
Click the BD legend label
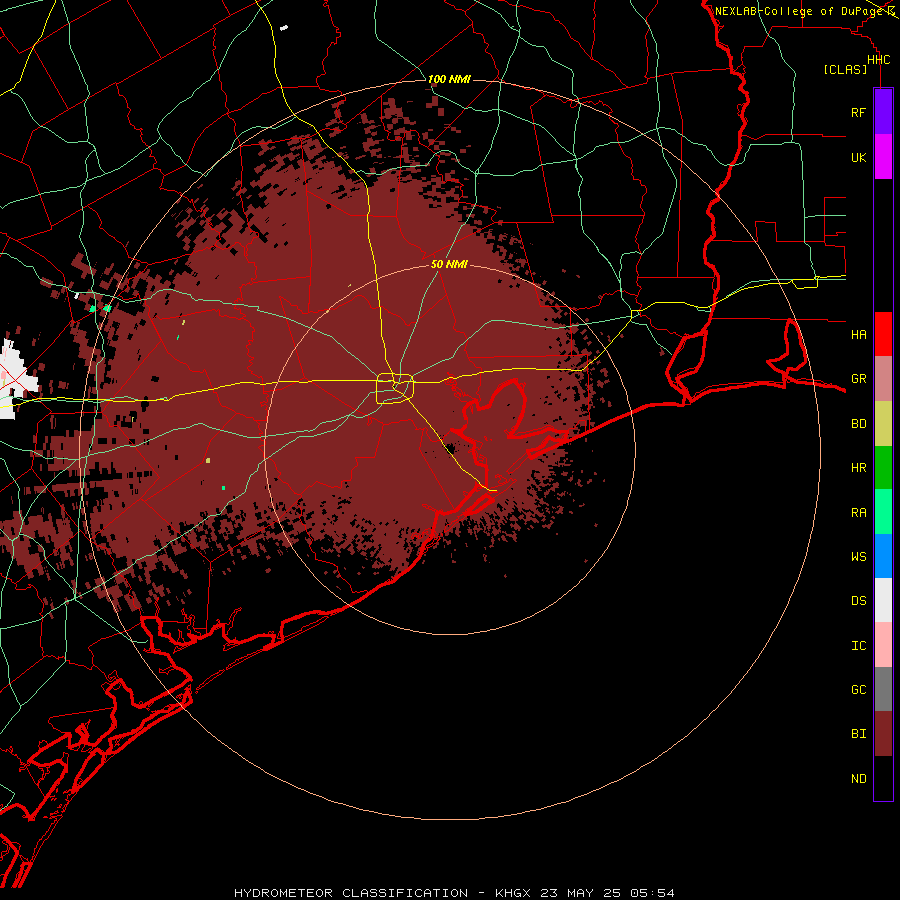[x=858, y=424]
